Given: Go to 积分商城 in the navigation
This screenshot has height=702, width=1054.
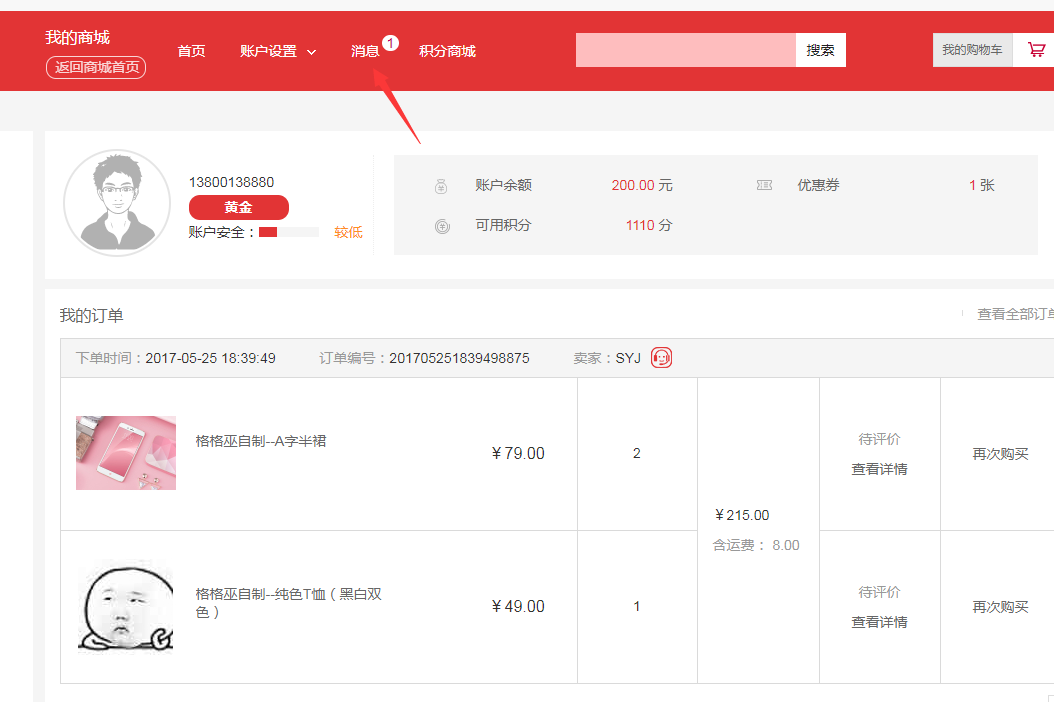Looking at the screenshot, I should coord(447,51).
